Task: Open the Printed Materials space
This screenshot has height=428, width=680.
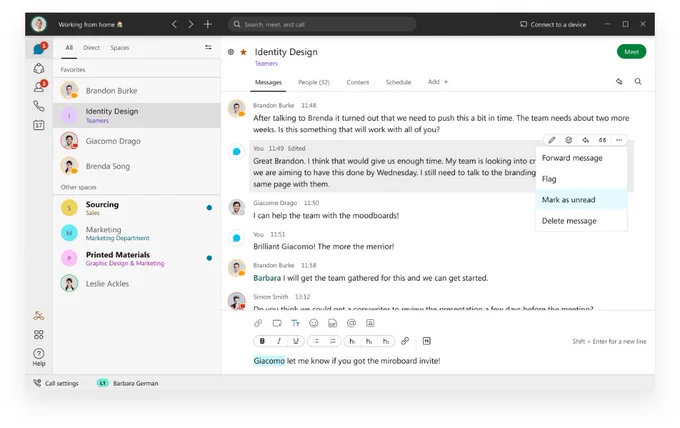Action: coord(137,258)
